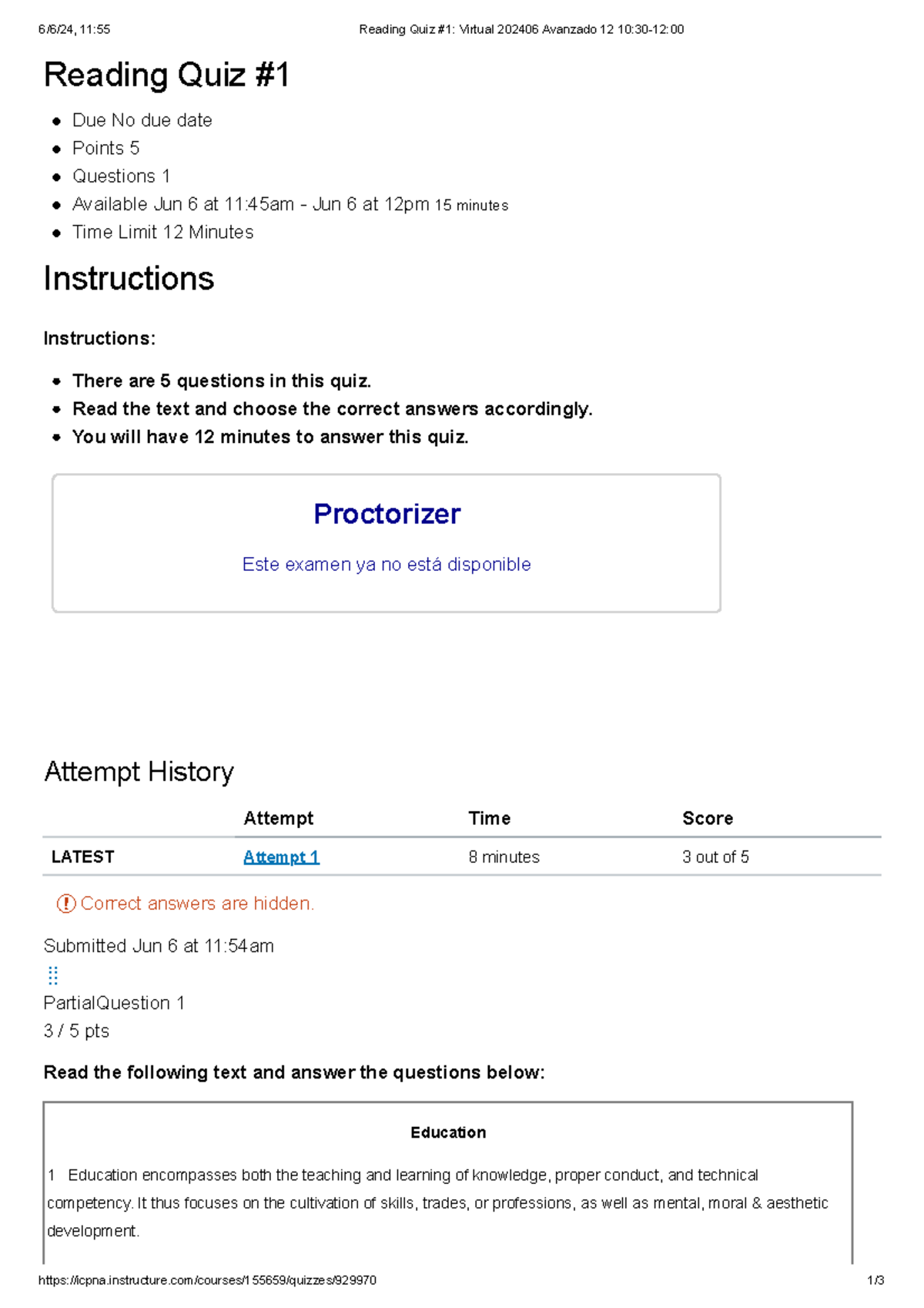924x1308 pixels.
Task: Click the 'Reading Quiz #1' page title
Action: coord(166,75)
